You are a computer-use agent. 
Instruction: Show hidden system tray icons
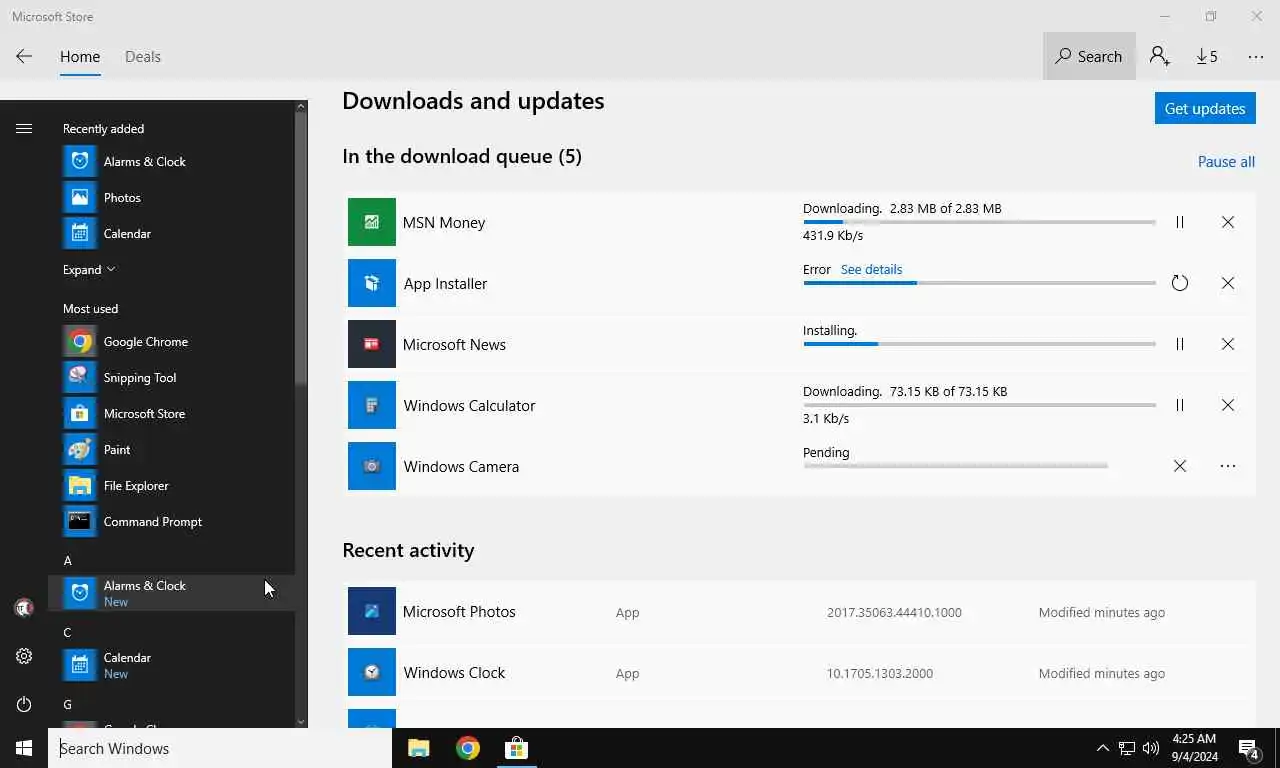[1102, 748]
